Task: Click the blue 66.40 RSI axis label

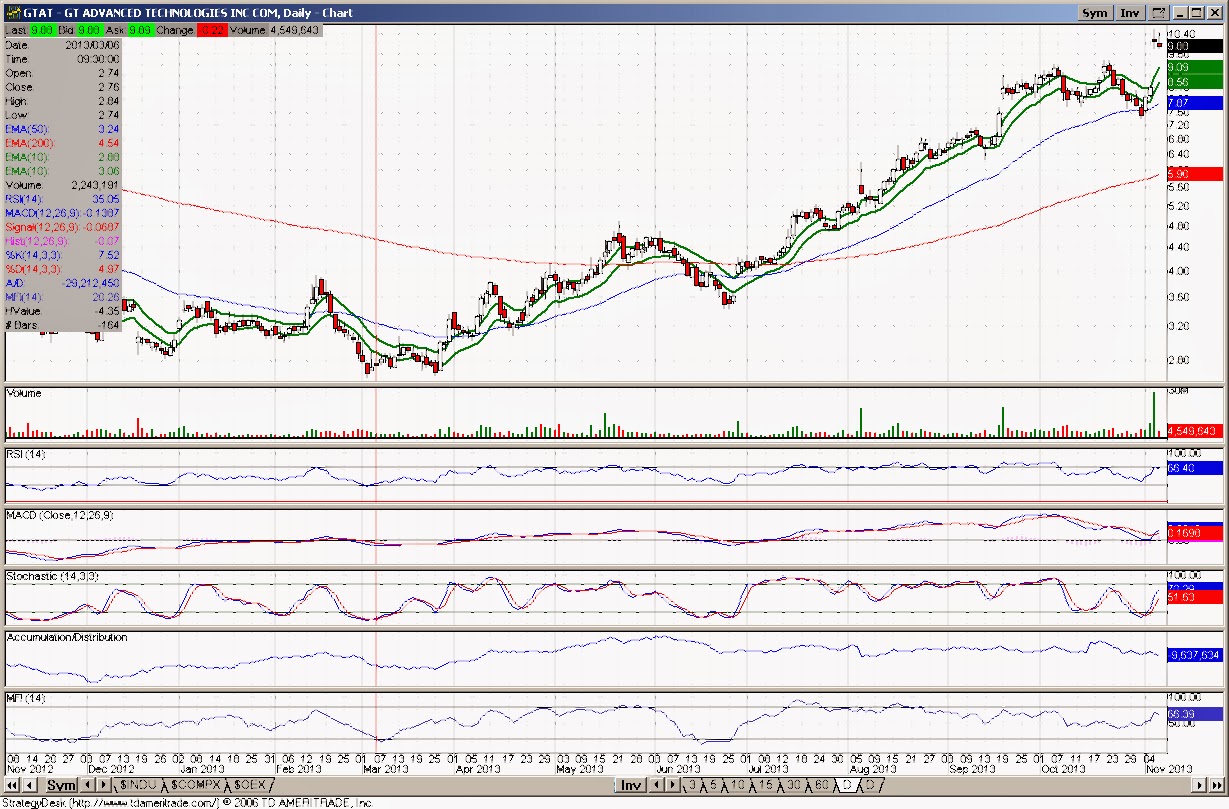Action: (x=1196, y=468)
